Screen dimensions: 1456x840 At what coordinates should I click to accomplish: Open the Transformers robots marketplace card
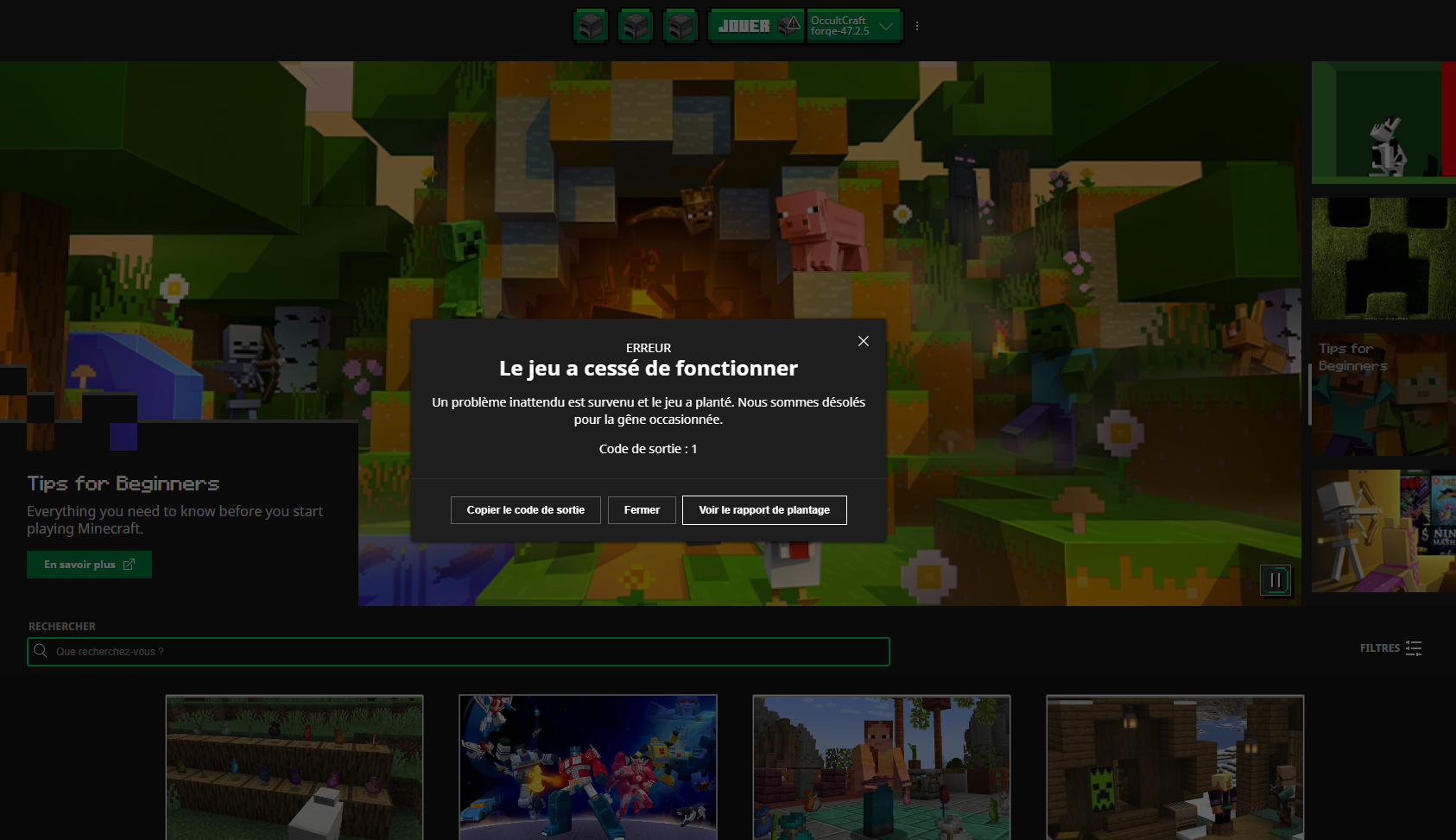pyautogui.click(x=588, y=767)
